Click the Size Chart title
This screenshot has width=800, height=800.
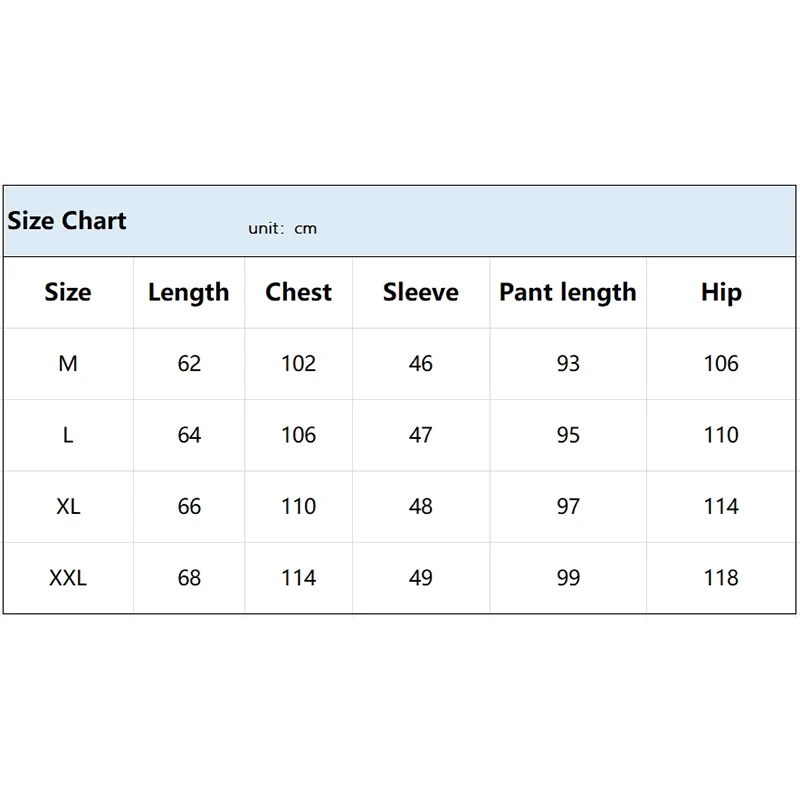pyautogui.click(x=67, y=221)
